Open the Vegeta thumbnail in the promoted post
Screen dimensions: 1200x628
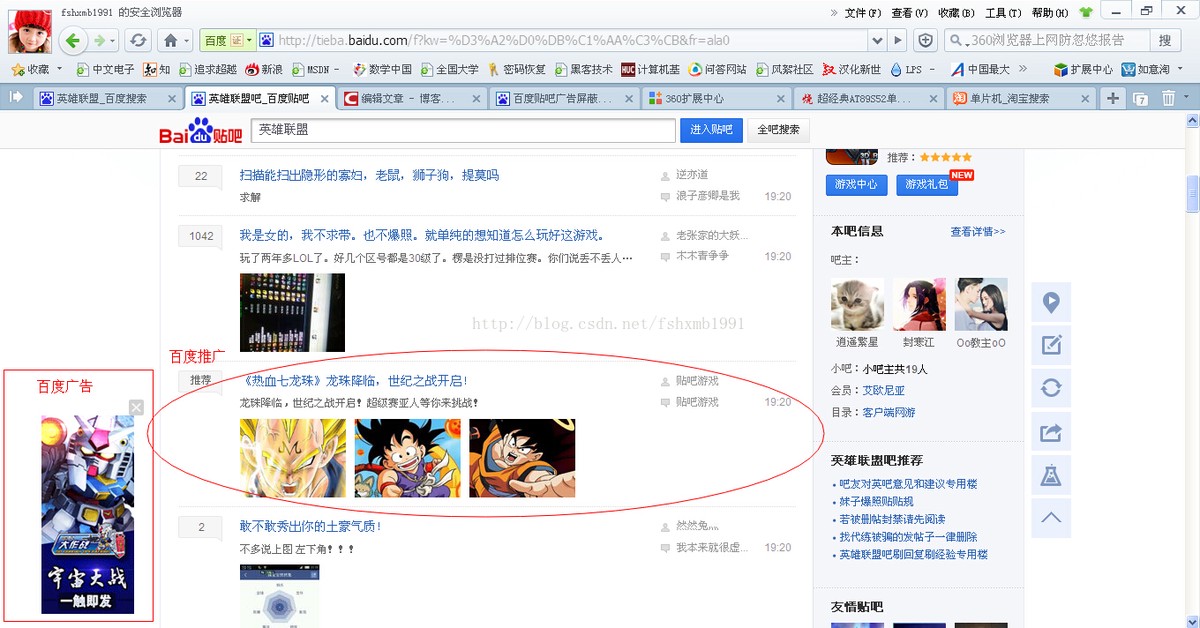tap(293, 458)
